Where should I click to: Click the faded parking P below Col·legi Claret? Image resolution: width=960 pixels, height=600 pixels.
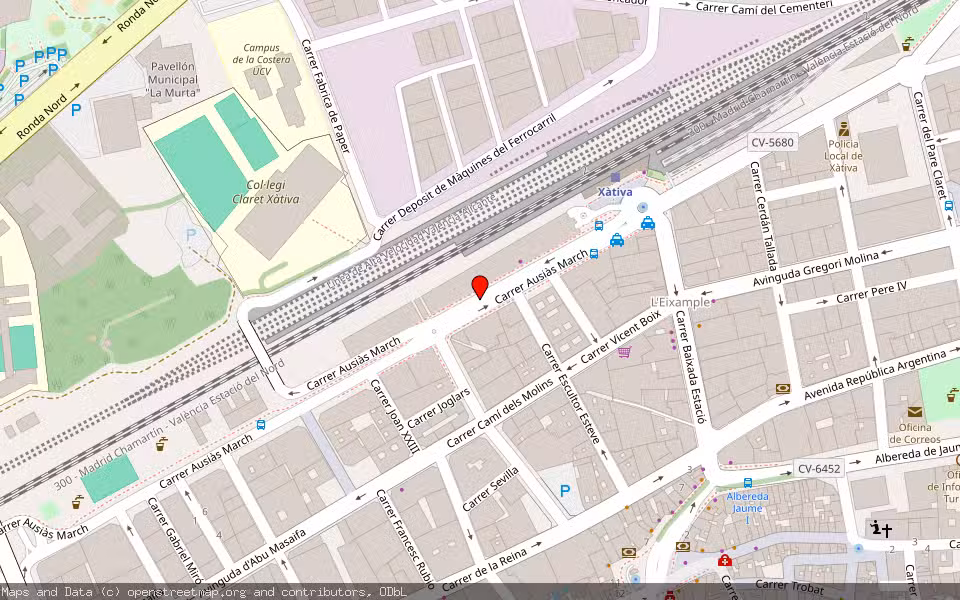tap(191, 234)
